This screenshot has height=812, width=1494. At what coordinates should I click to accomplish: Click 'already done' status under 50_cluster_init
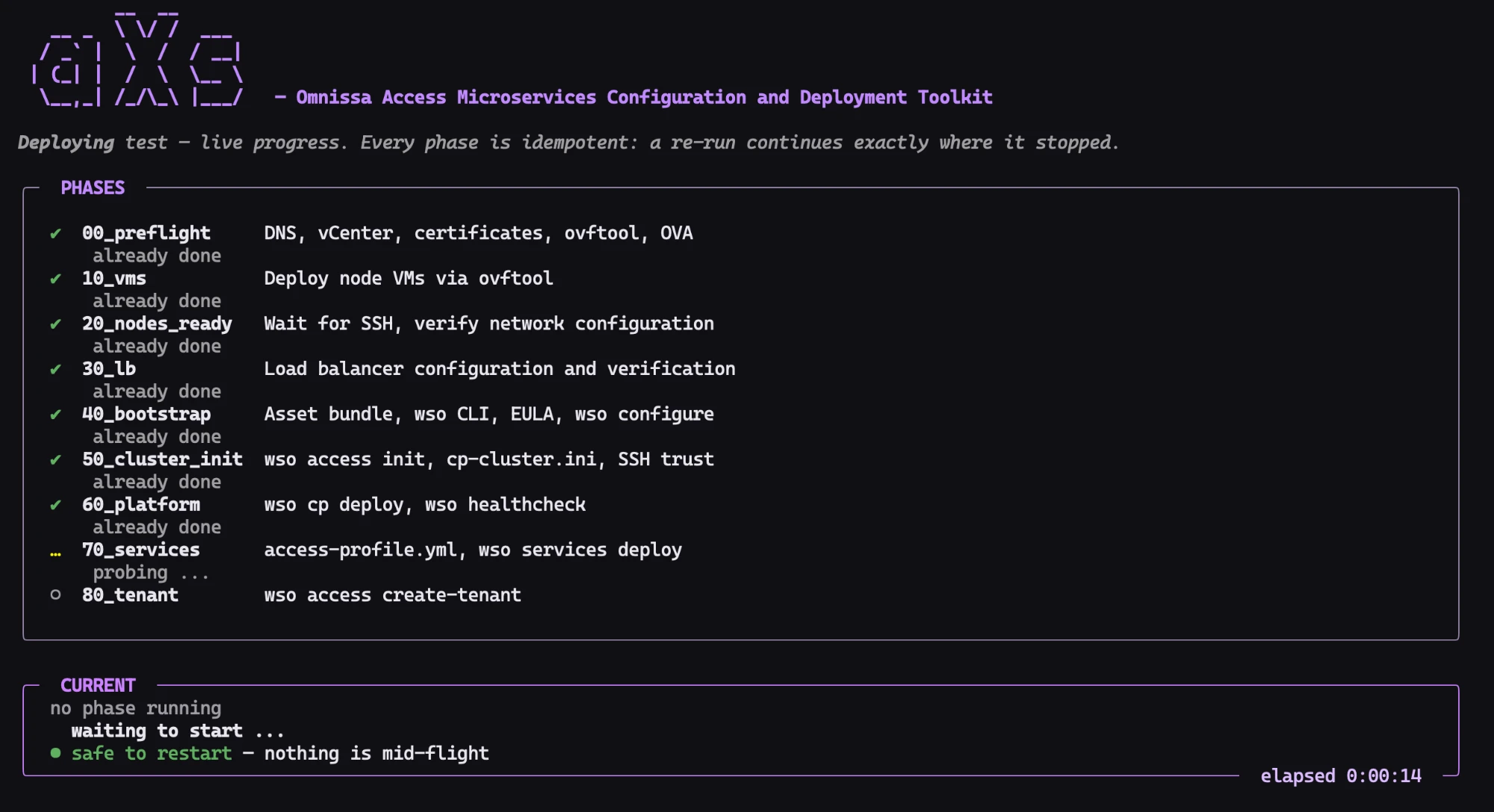click(x=157, y=482)
